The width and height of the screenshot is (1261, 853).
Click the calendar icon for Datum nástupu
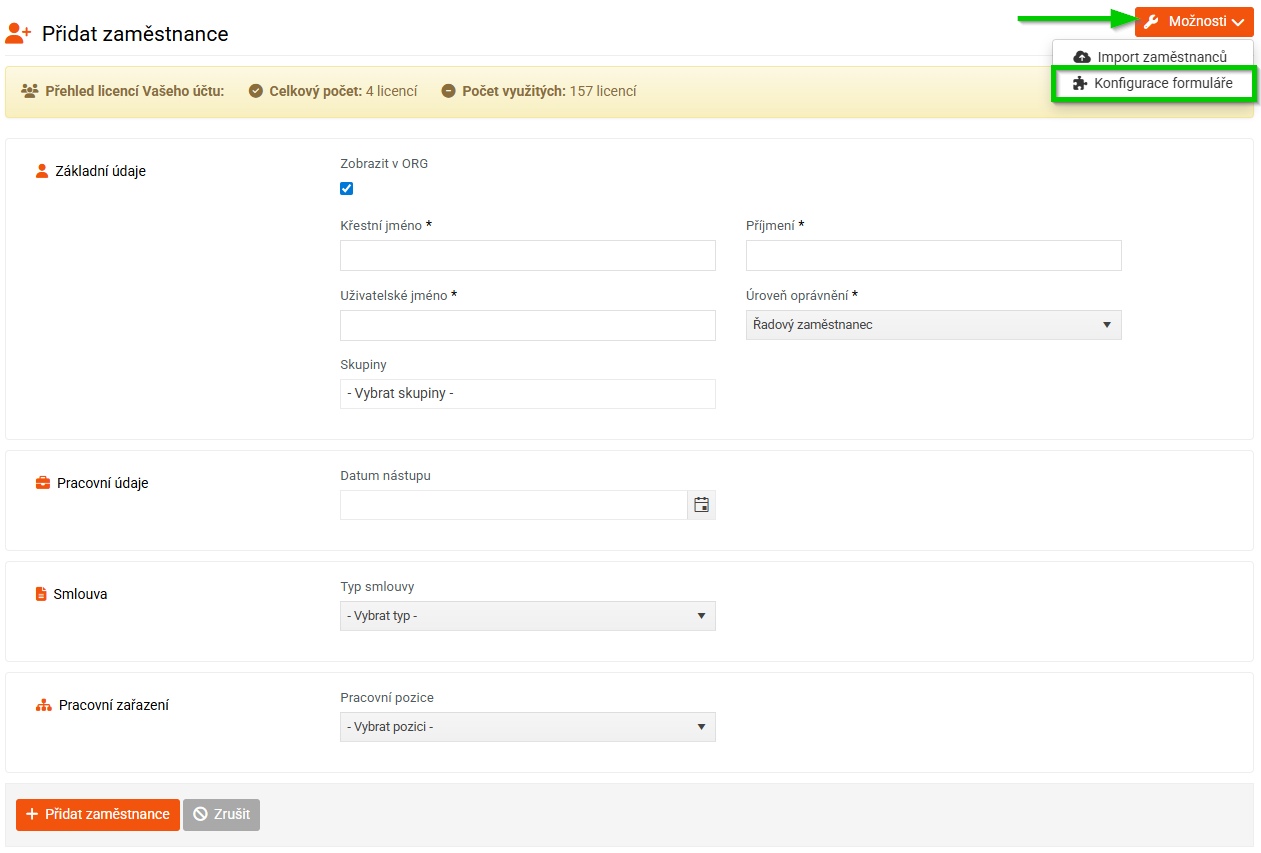pos(701,505)
